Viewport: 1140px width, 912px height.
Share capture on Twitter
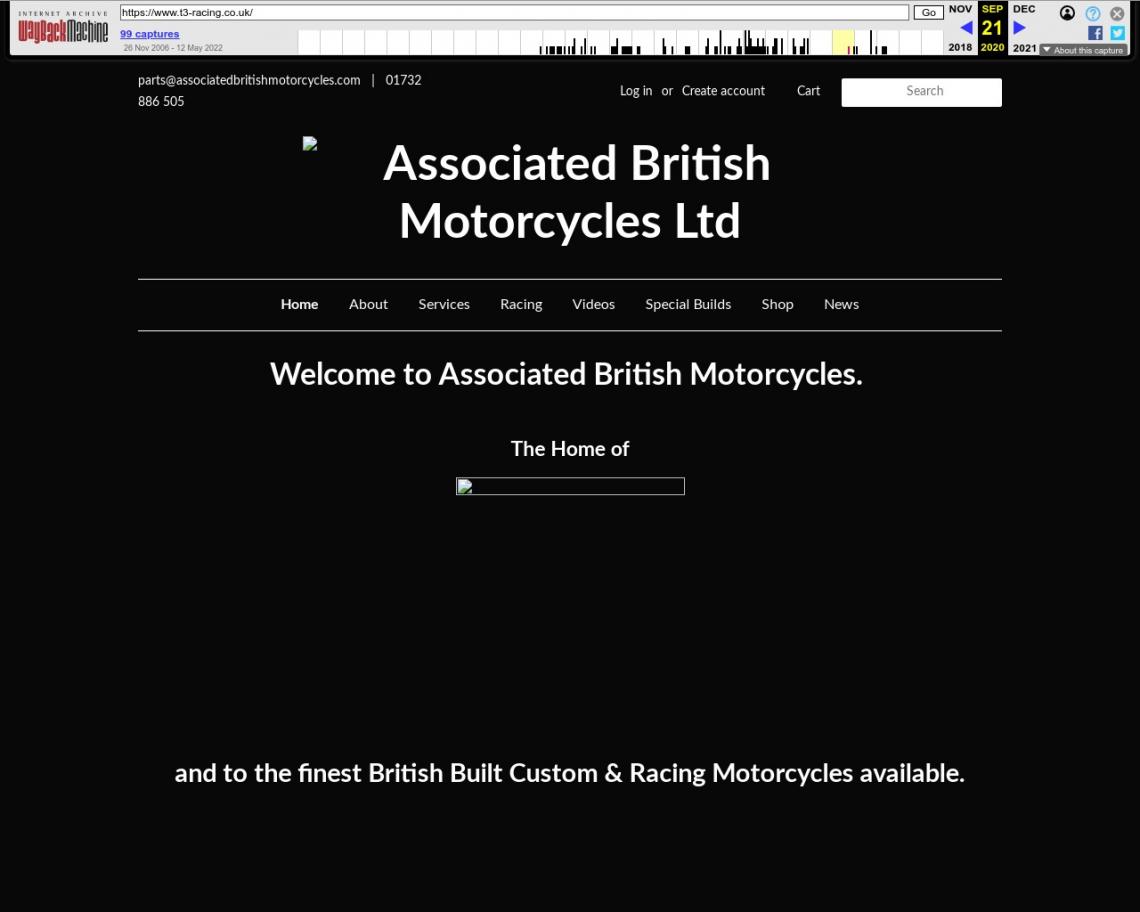click(x=1117, y=33)
